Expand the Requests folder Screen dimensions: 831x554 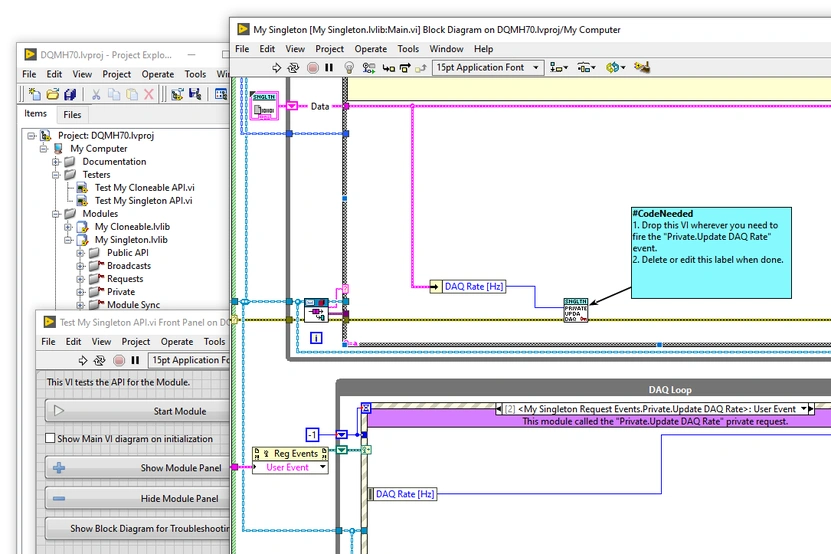tap(80, 279)
